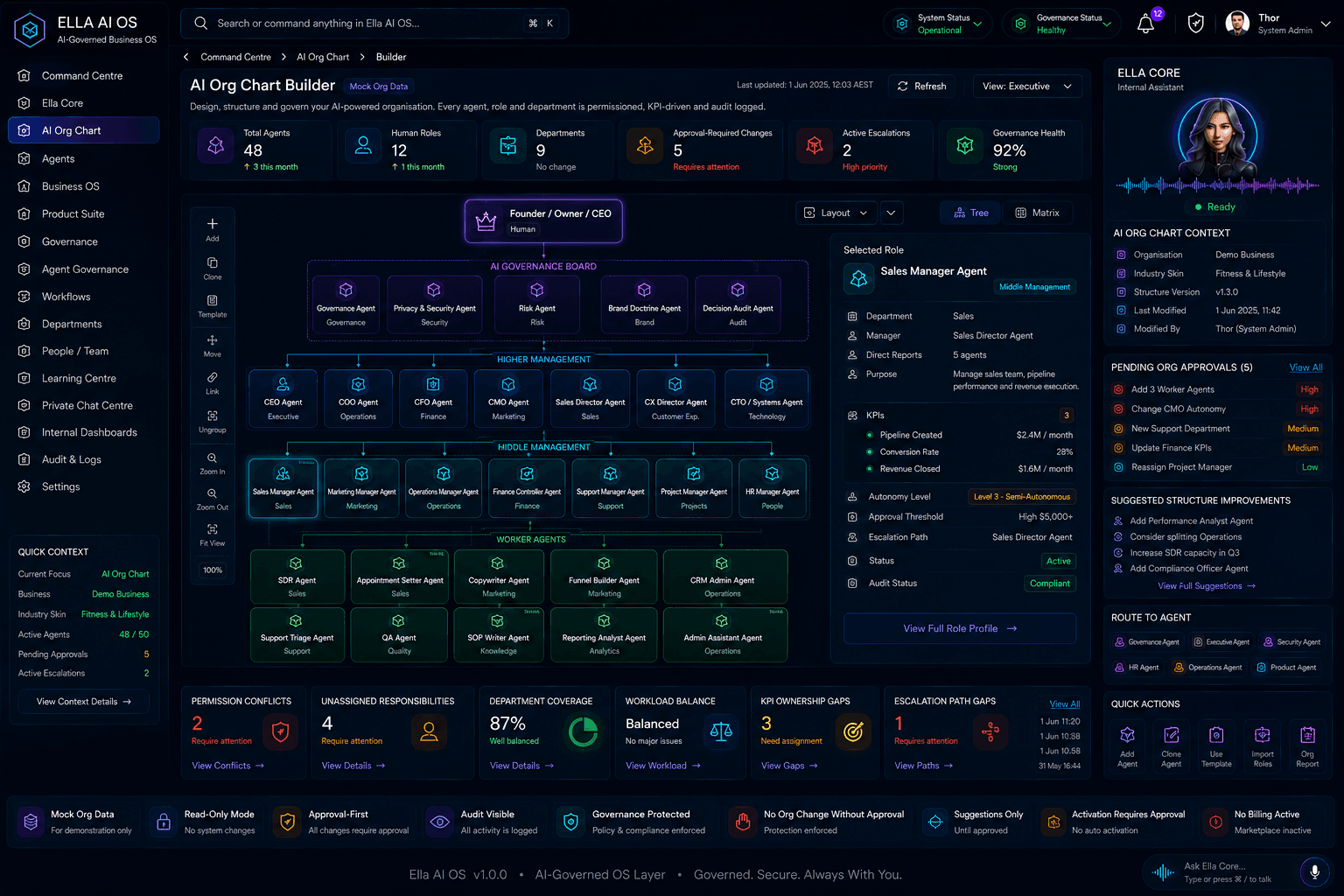Click the Zoom In tool
Screen dimensions: 1344x896
tap(213, 464)
